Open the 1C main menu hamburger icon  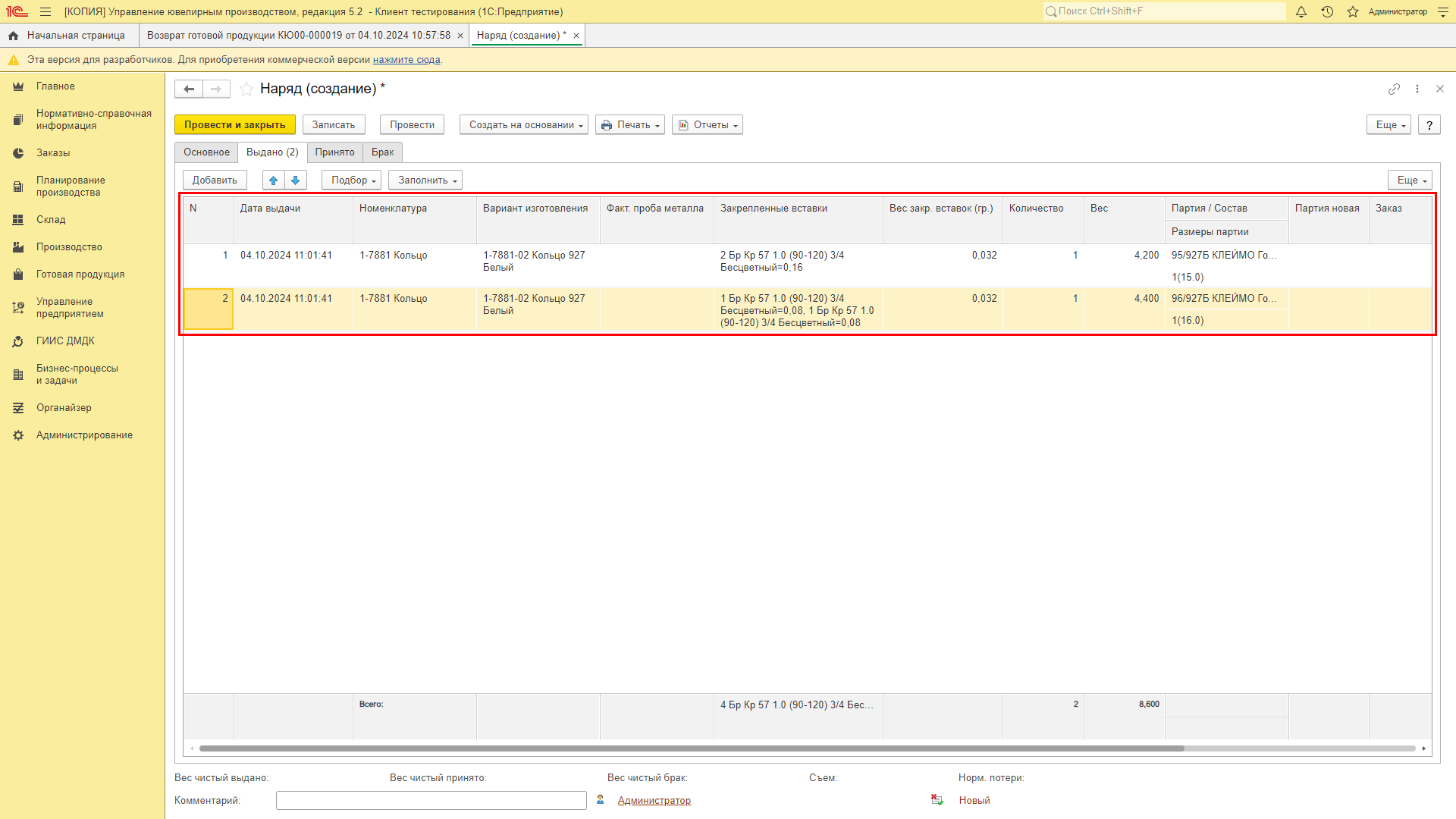[45, 11]
